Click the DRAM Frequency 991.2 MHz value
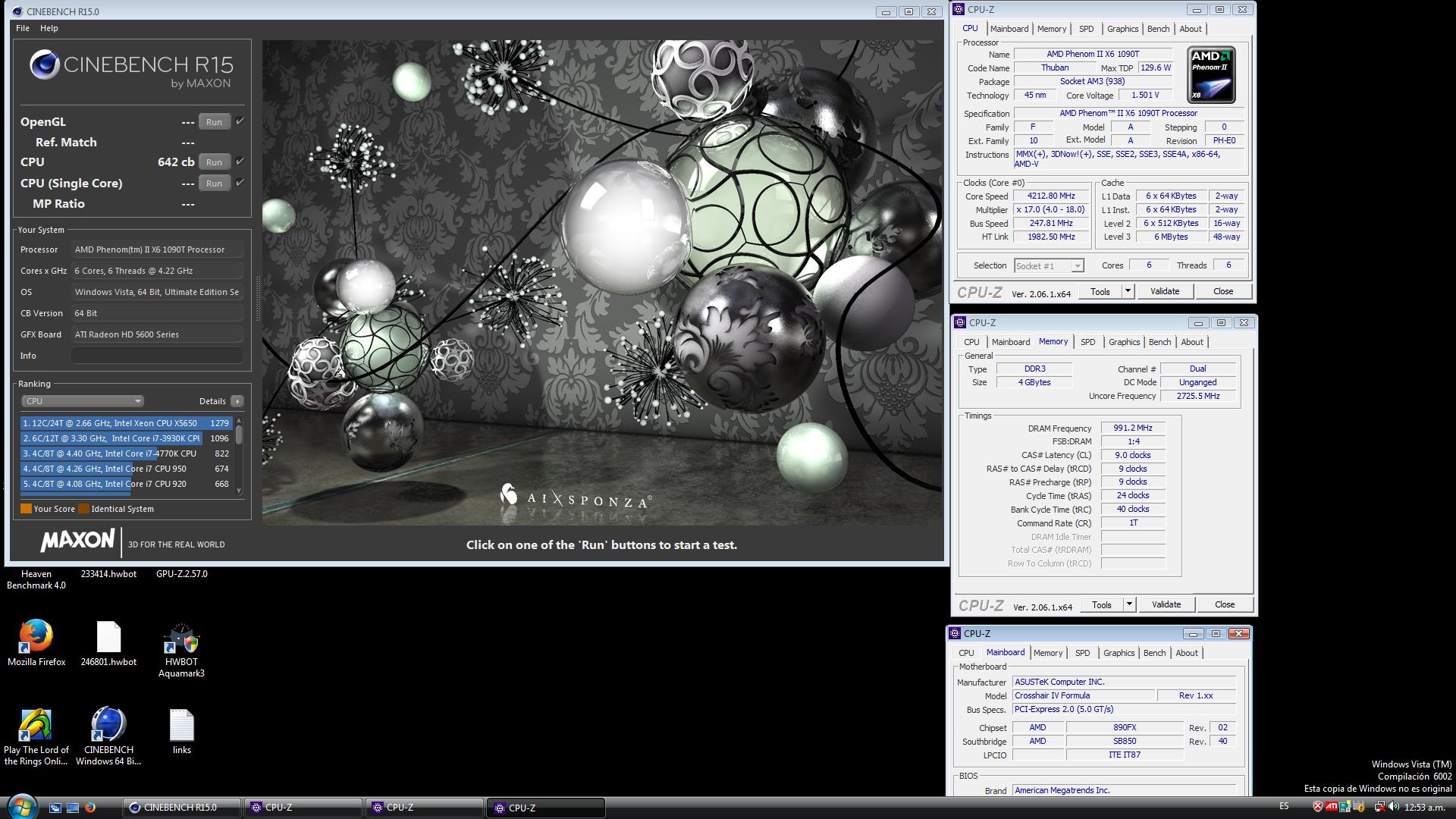 [1133, 428]
